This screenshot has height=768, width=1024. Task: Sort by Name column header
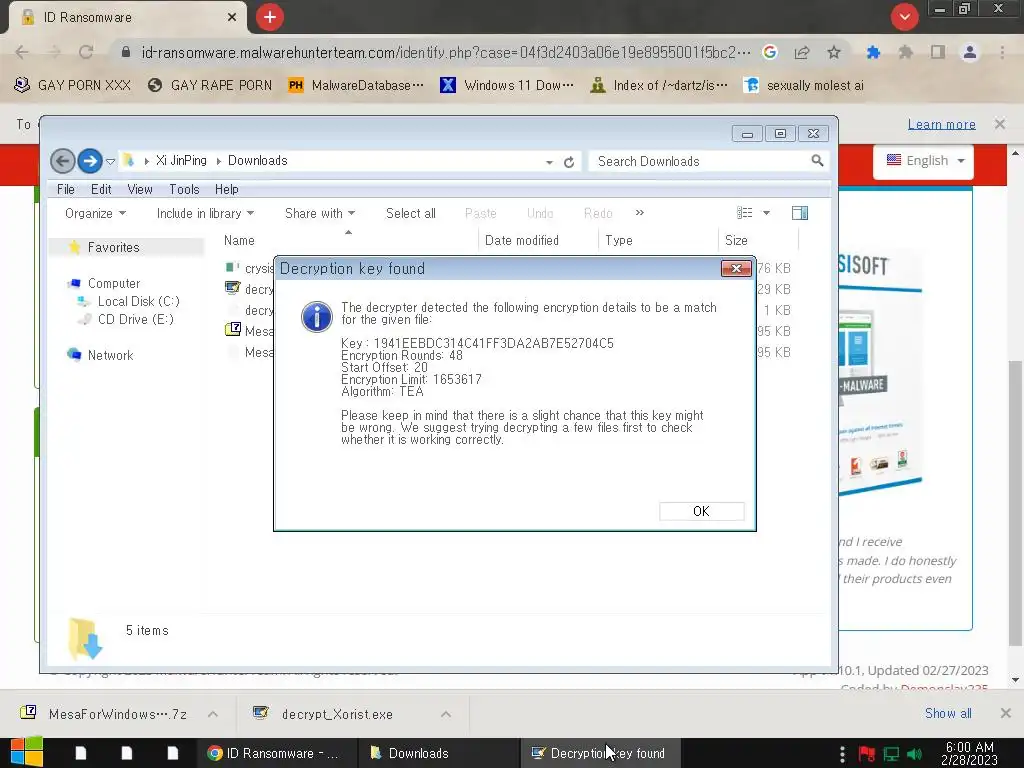239,240
